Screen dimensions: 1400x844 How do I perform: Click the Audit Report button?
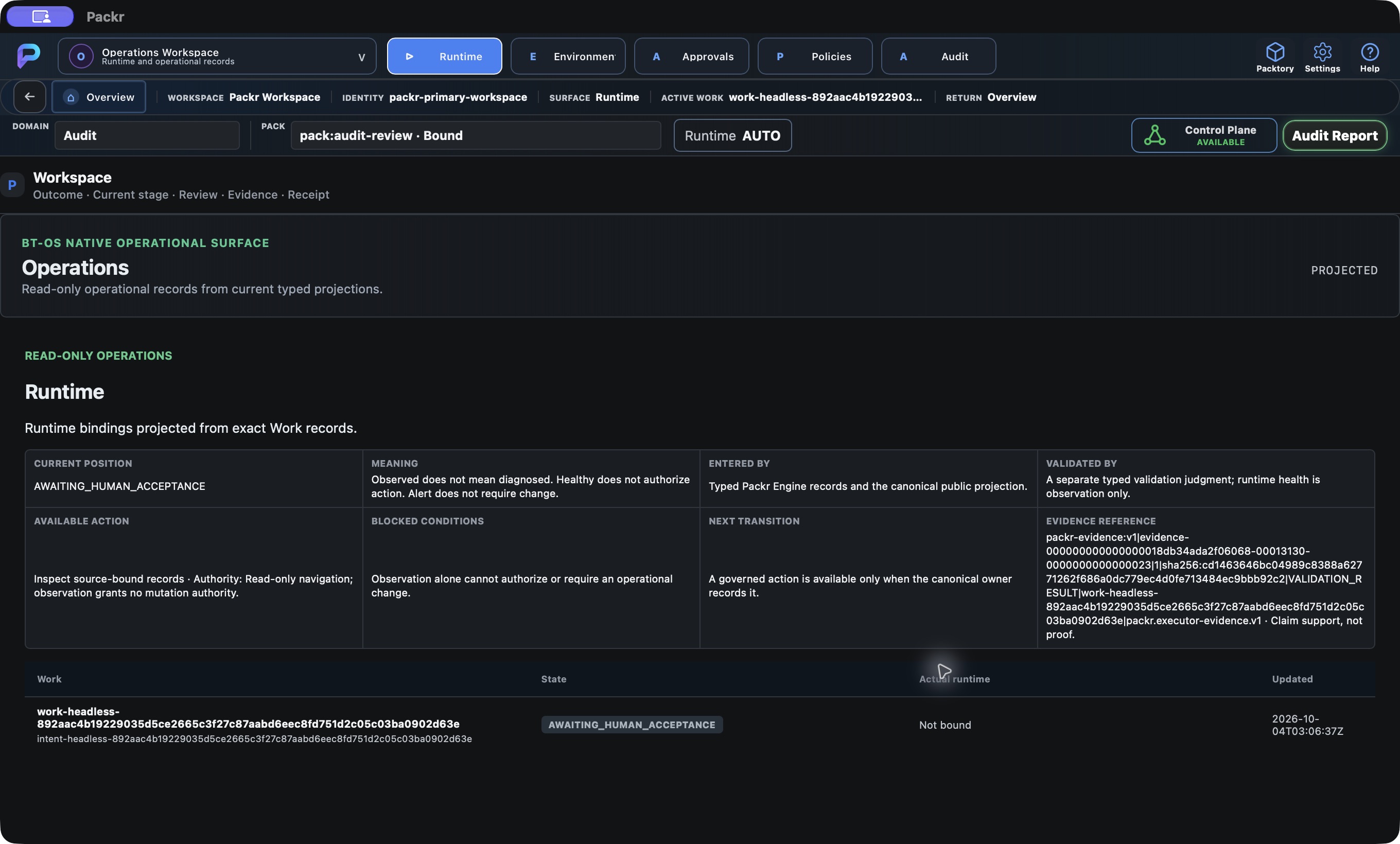pyautogui.click(x=1335, y=135)
